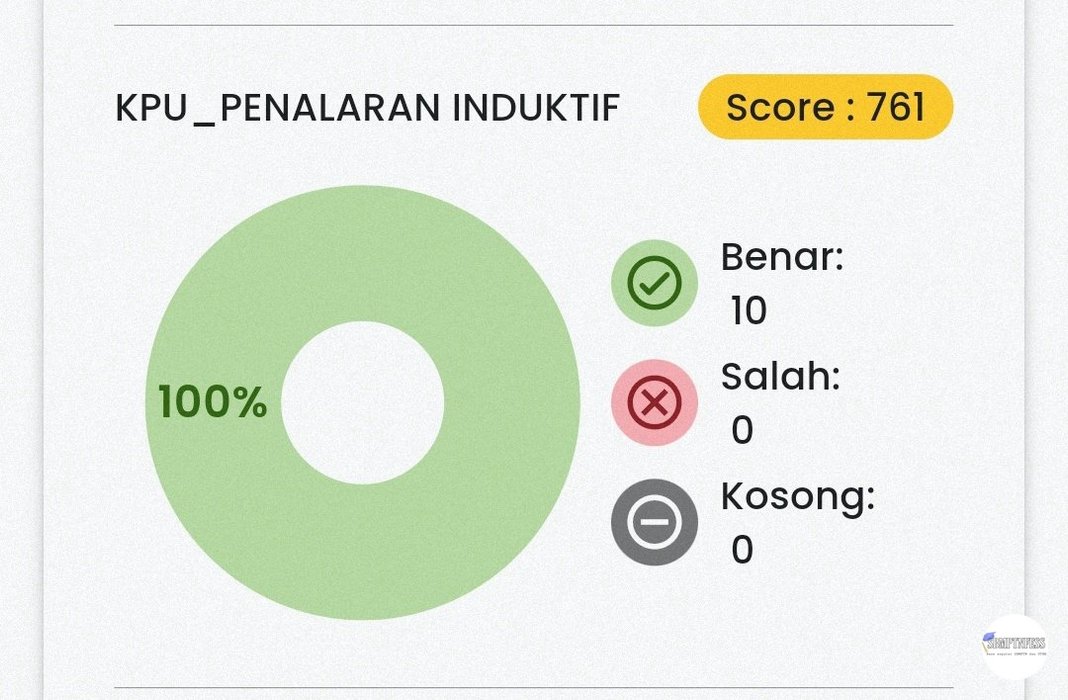Select the KPU_PENALARAN INDUKTIF section title

tap(367, 108)
